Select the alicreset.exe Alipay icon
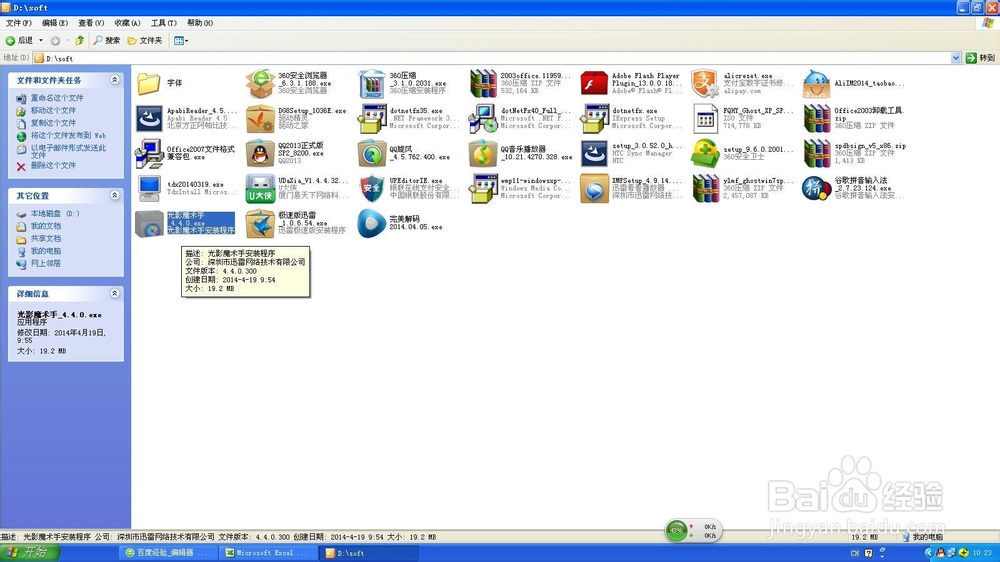The image size is (1000, 562). (x=705, y=84)
